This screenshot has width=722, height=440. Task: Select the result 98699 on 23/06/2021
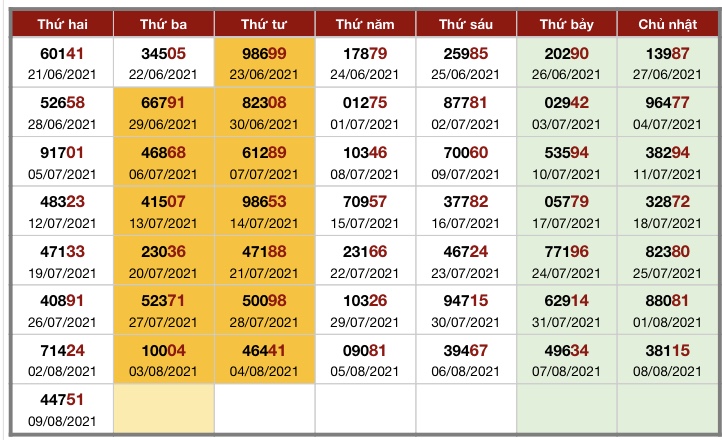point(264,62)
